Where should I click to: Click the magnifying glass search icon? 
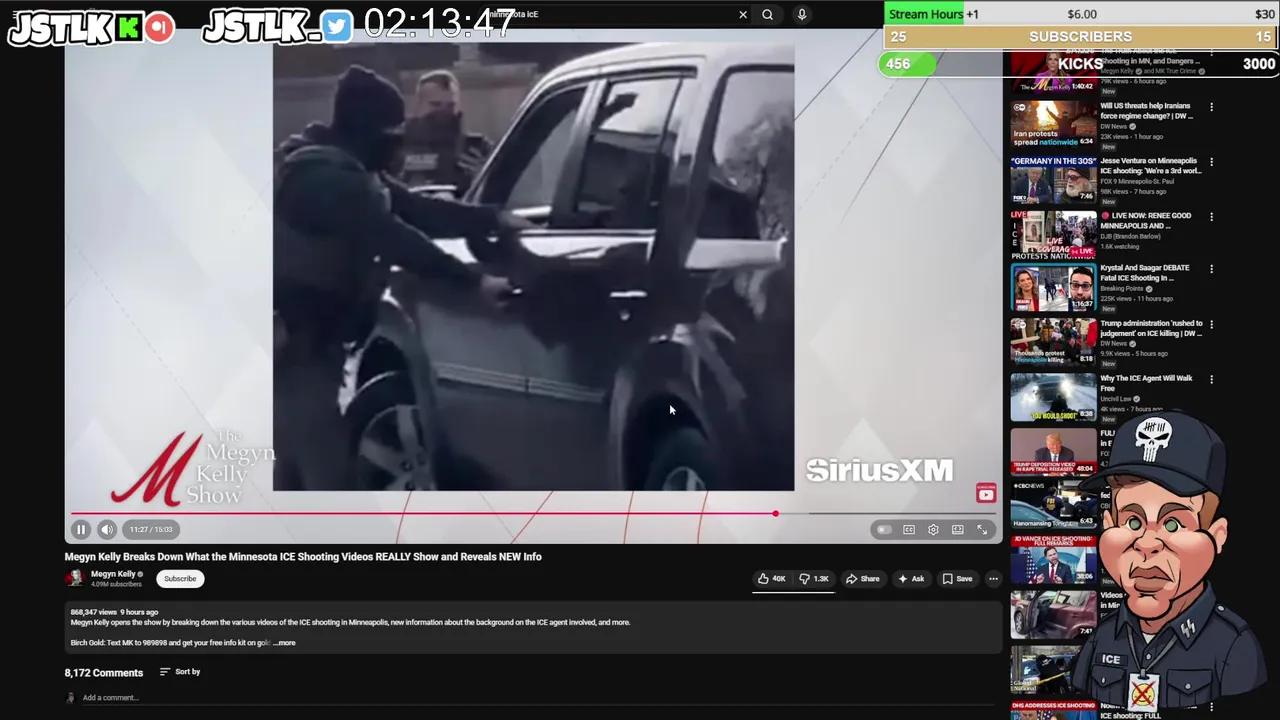pos(767,15)
